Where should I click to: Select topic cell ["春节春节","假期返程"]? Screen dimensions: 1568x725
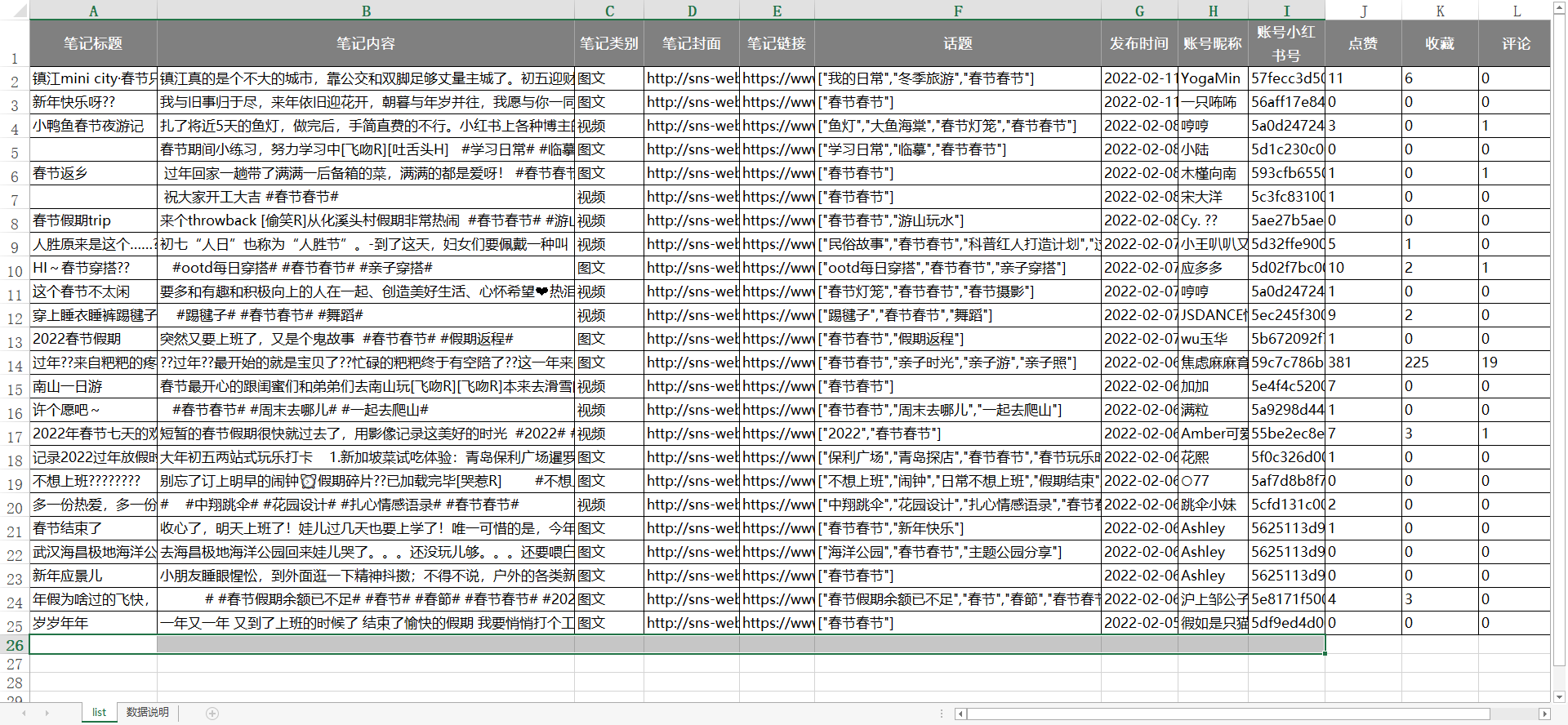958,339
